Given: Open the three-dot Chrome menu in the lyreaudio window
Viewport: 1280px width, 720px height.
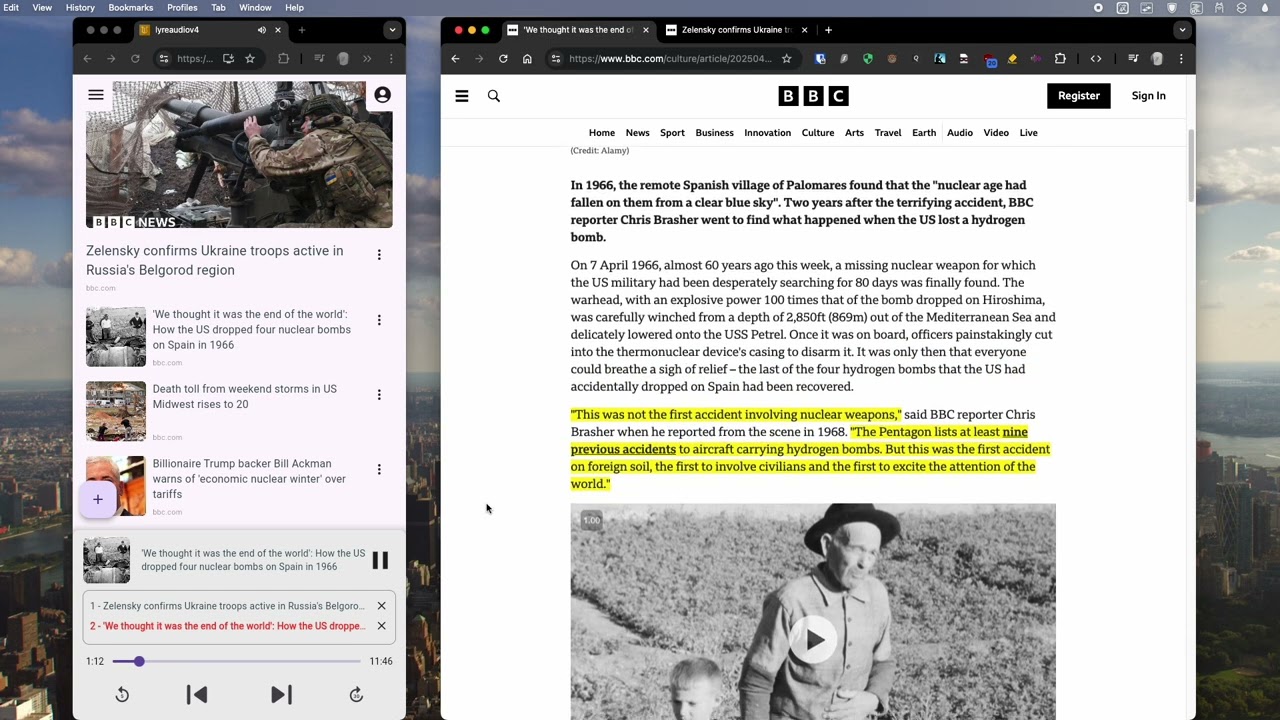Looking at the screenshot, I should 391,59.
